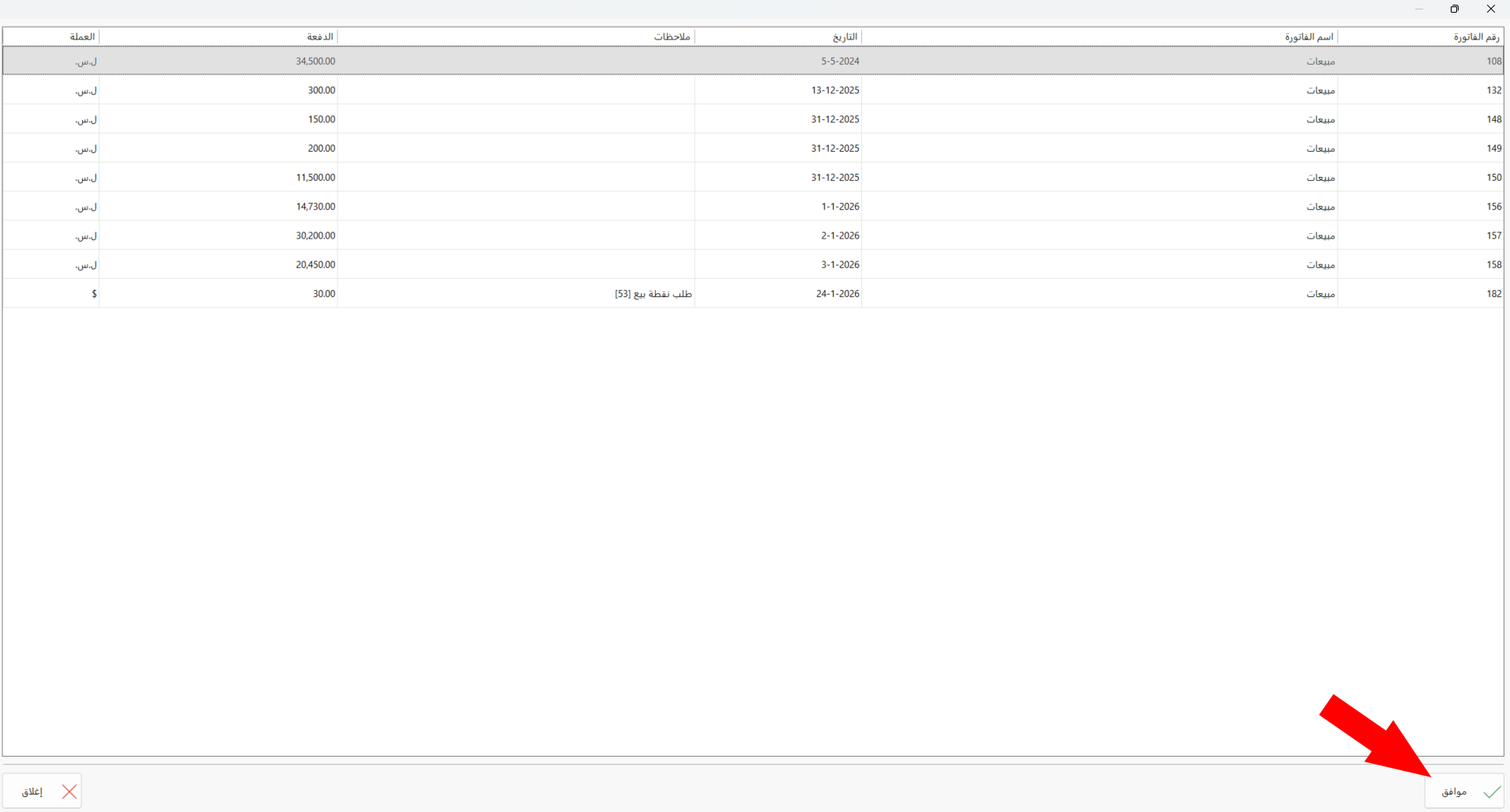This screenshot has width=1510, height=812.
Task: Restore the window using the title bar icon
Action: [x=1455, y=9]
